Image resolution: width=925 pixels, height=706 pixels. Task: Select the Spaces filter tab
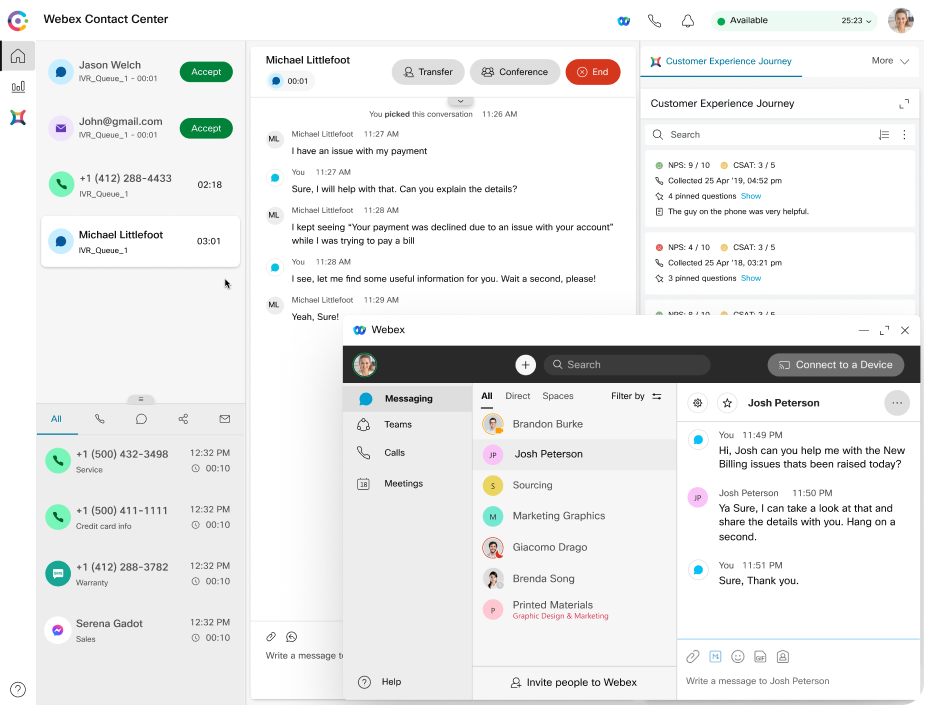click(x=557, y=396)
